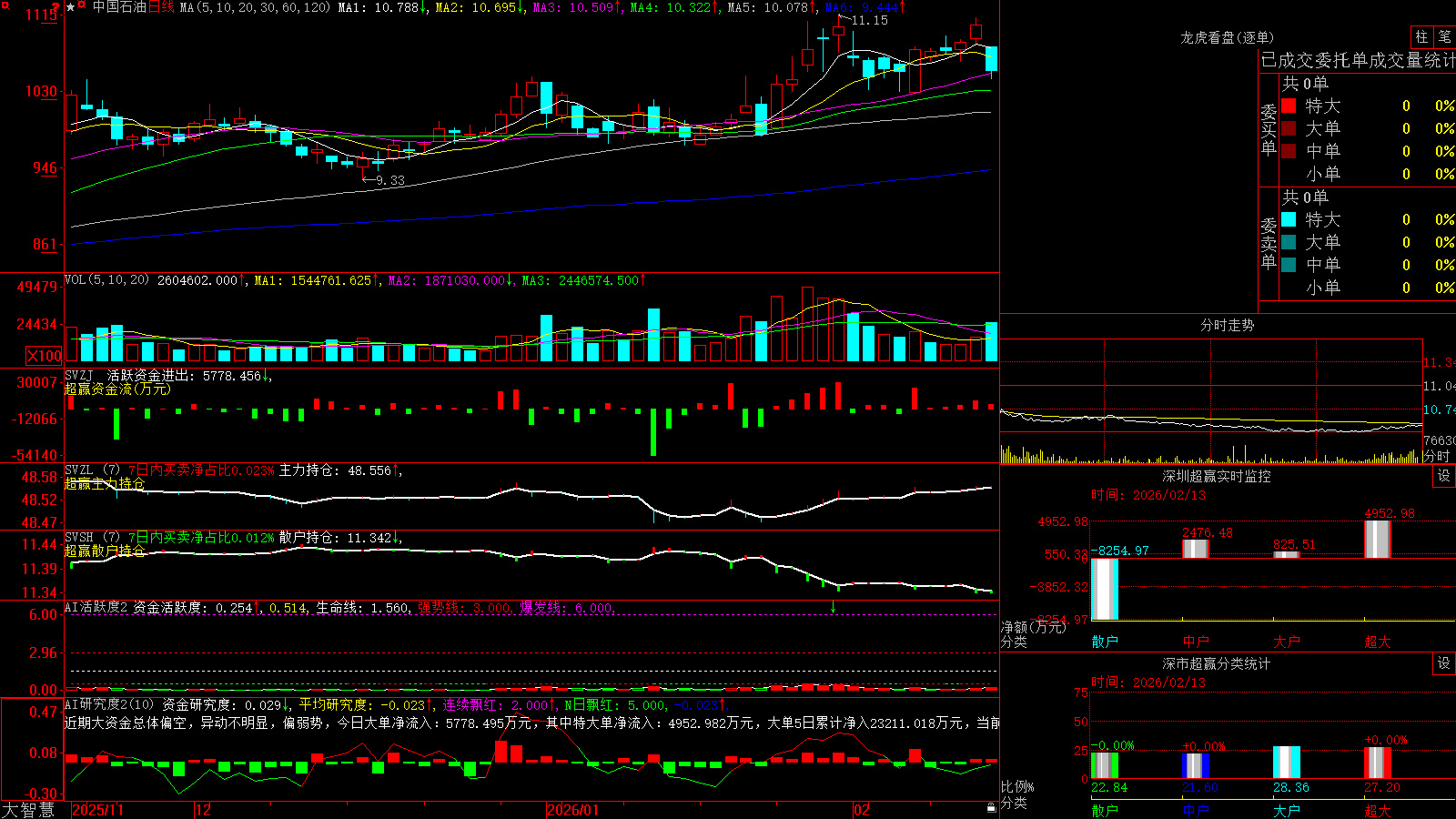1456x819 pixels.
Task: Click the 散户 22.84 bar in 分类统计
Action: [1105, 765]
